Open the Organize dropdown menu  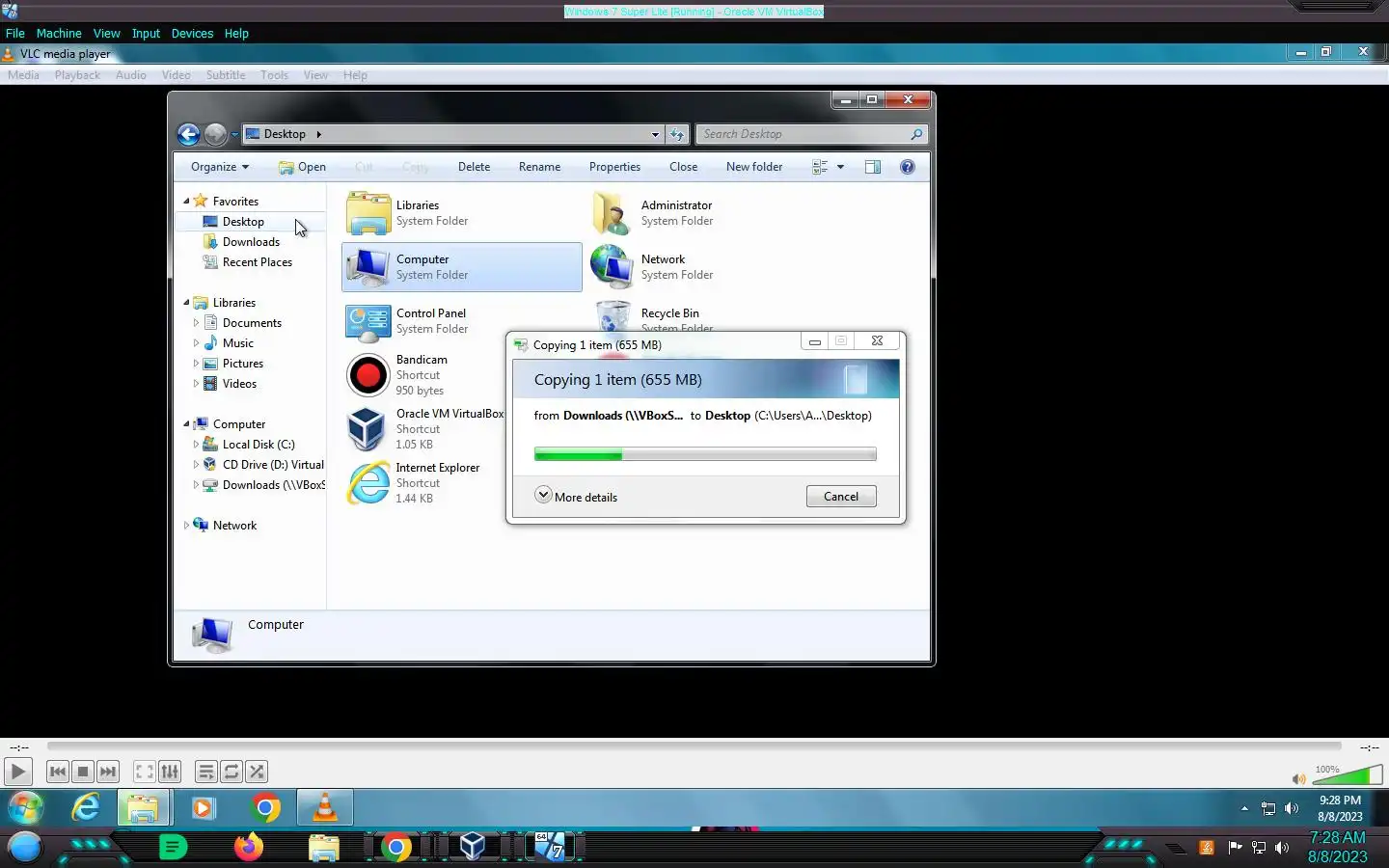click(x=220, y=167)
